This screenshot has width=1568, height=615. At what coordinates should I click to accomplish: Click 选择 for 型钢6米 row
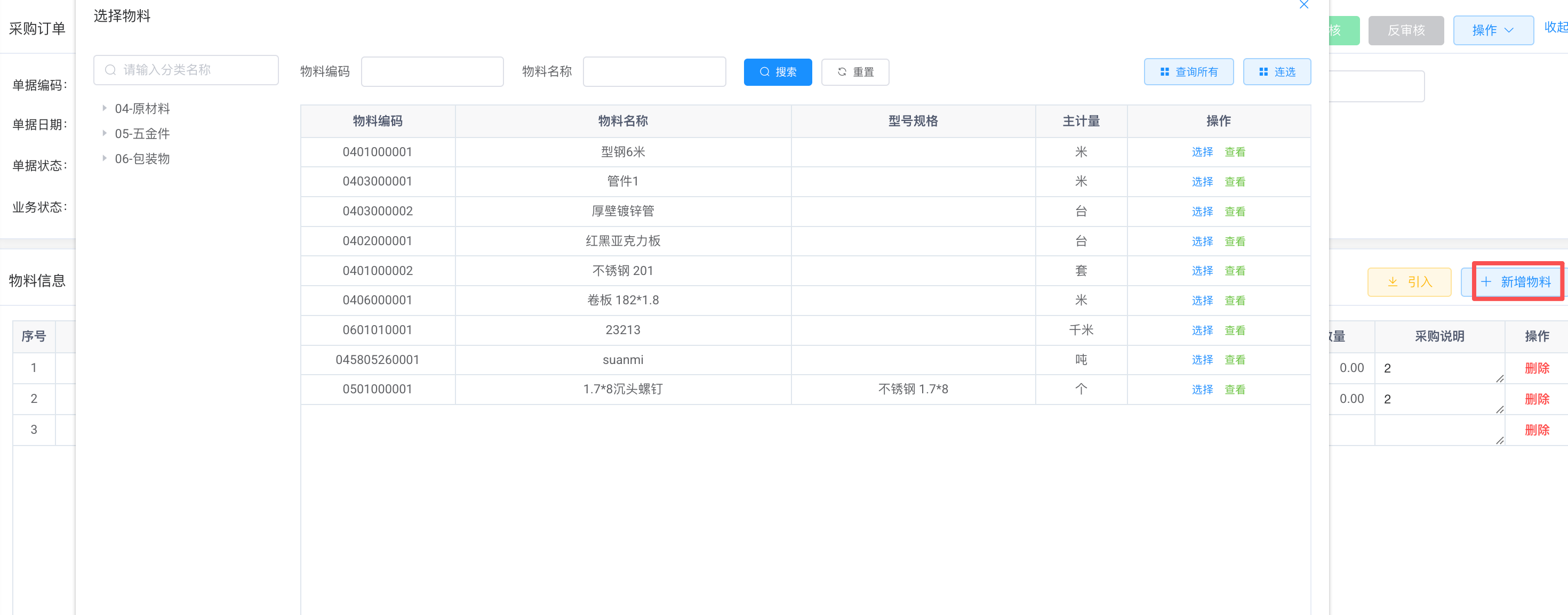click(1202, 152)
